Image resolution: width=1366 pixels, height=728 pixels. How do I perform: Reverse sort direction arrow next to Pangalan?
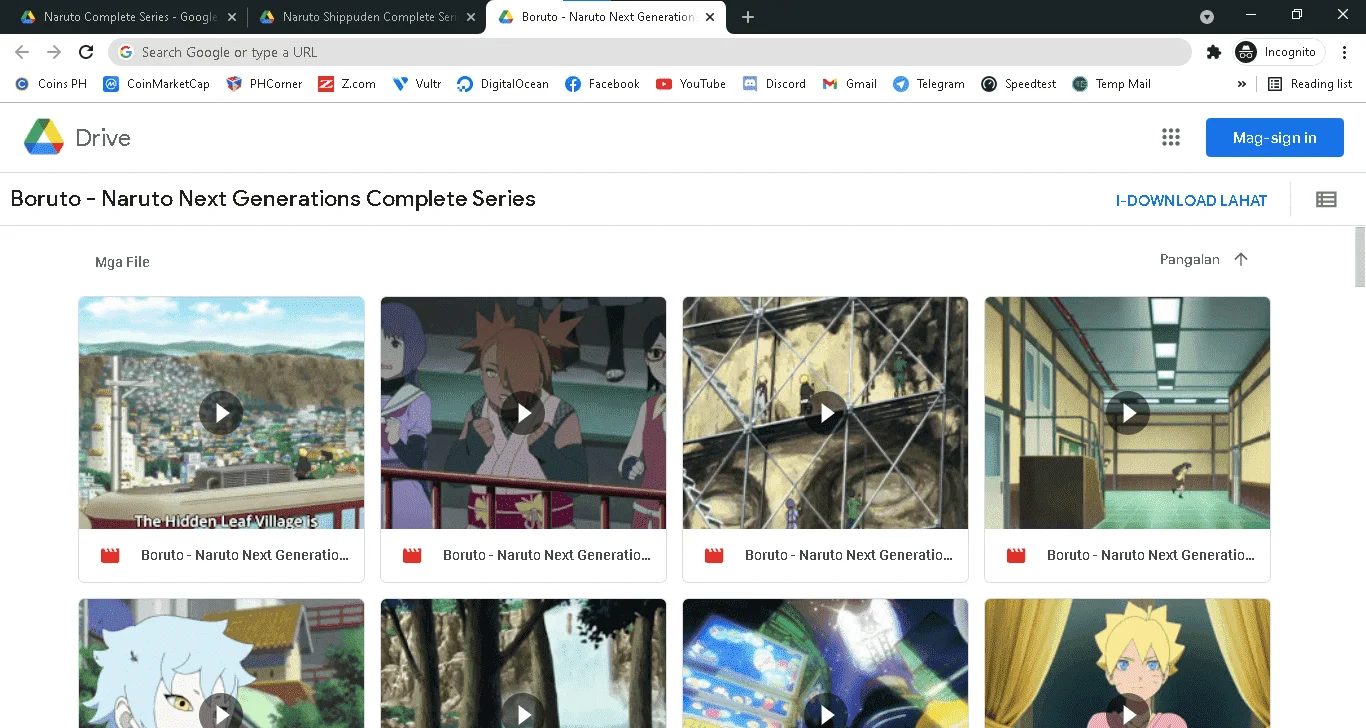1241,259
